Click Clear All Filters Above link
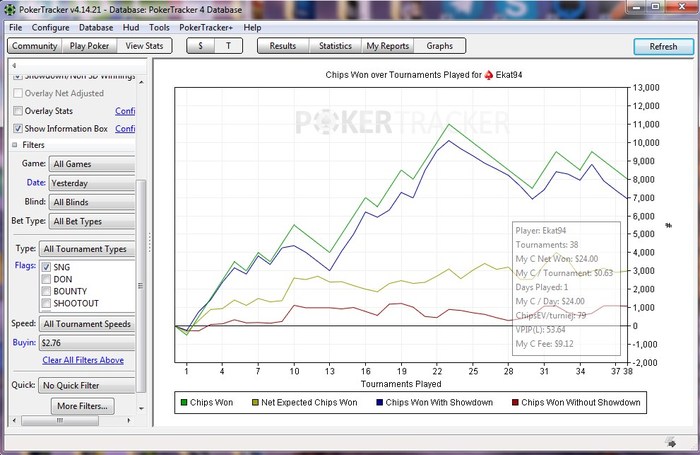 [83, 360]
